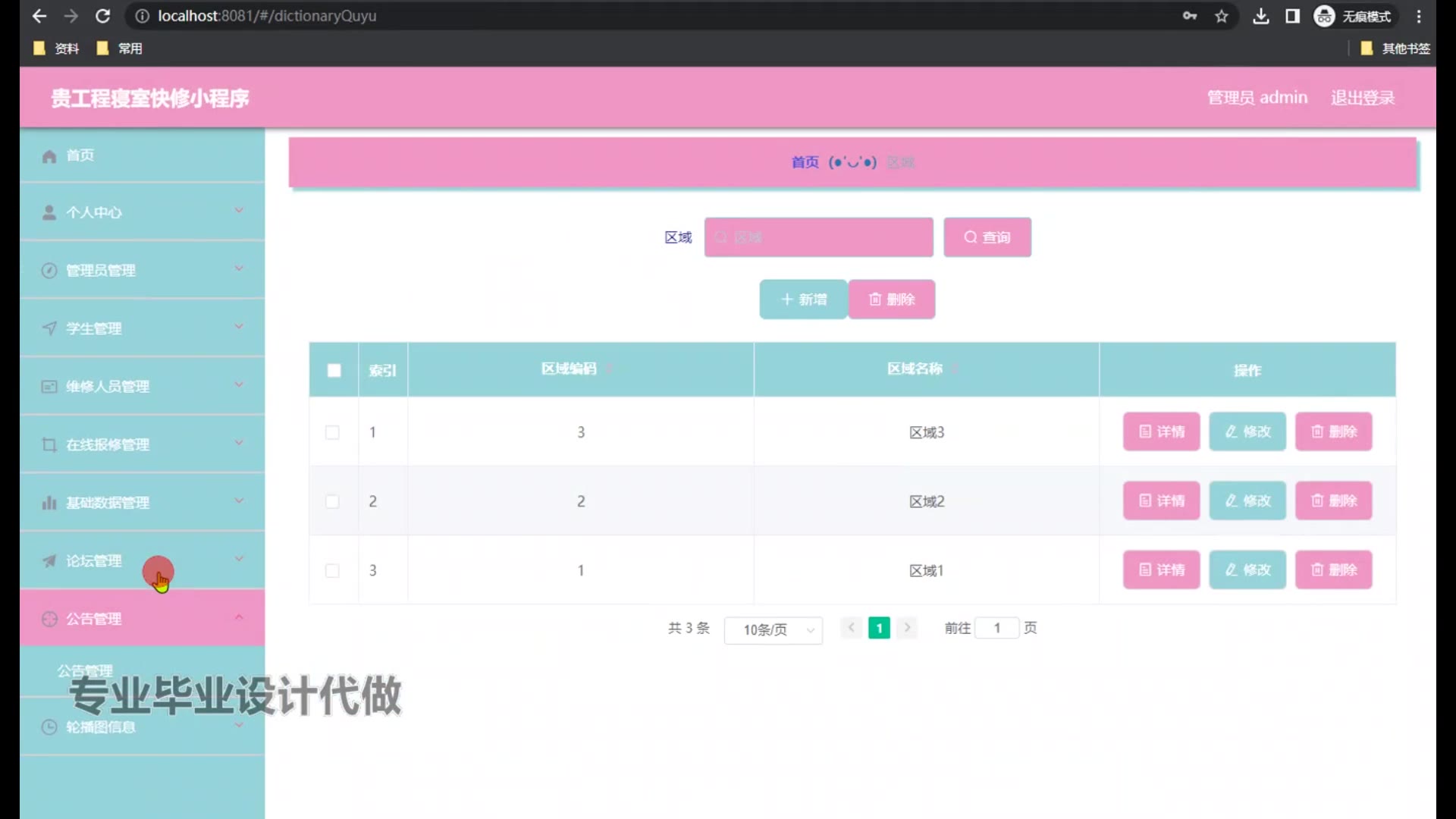Click 修改 for the 区域2 row
The height and width of the screenshot is (819, 1456).
1247,501
